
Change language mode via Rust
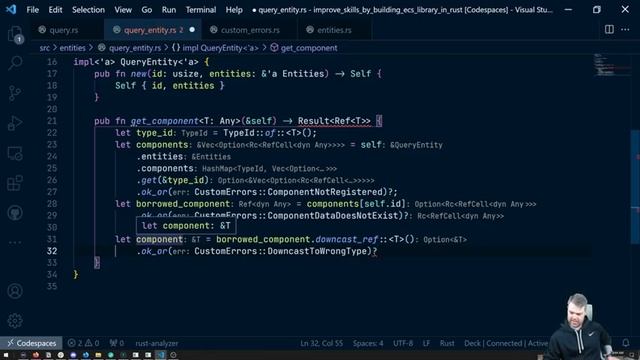(447, 343)
